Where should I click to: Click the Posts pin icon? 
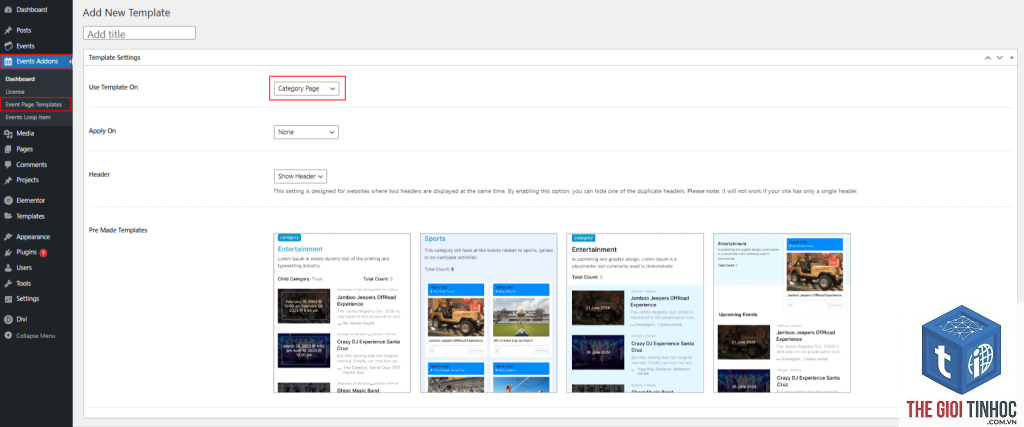(x=8, y=31)
